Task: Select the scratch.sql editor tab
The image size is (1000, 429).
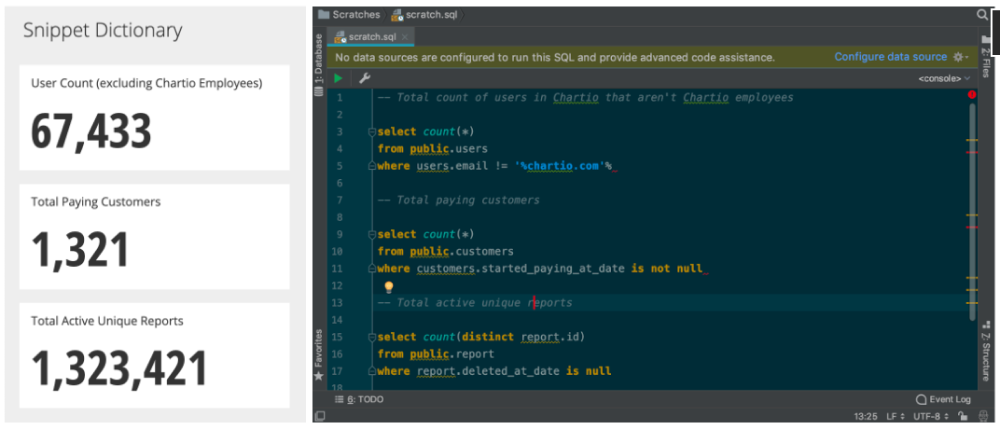Action: coord(371,37)
